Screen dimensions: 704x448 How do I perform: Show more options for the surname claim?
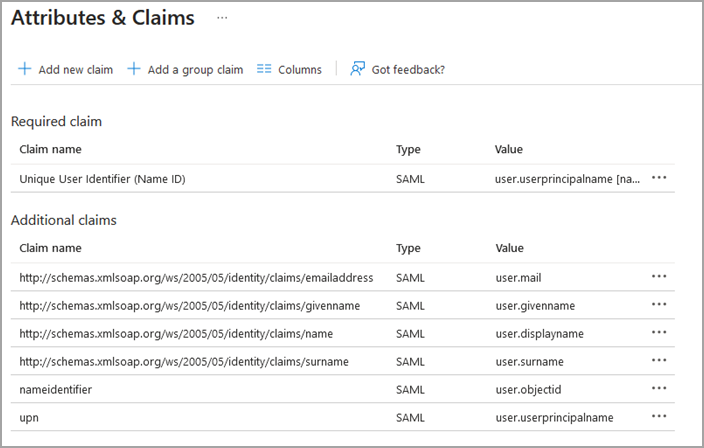click(659, 361)
